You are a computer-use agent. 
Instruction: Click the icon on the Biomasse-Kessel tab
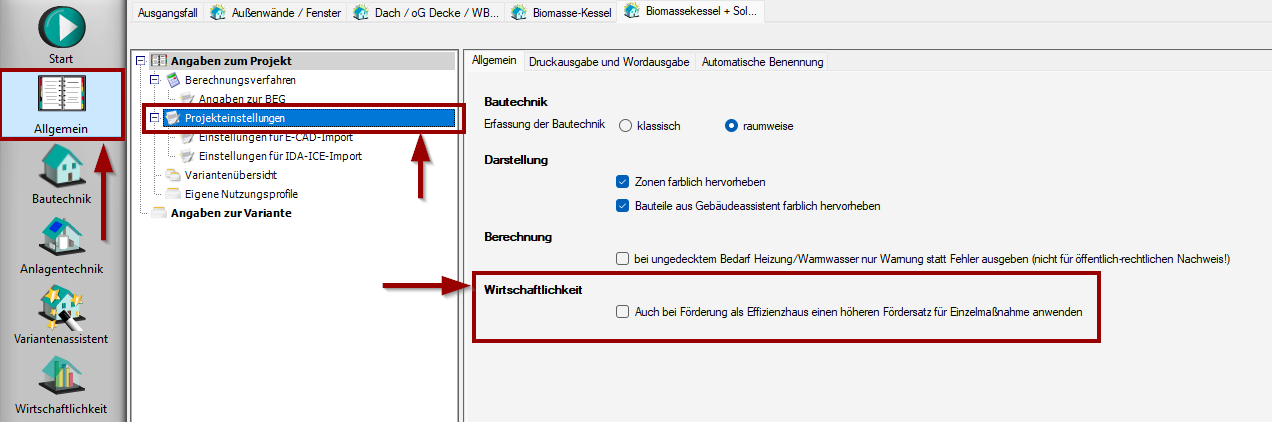pyautogui.click(x=518, y=12)
